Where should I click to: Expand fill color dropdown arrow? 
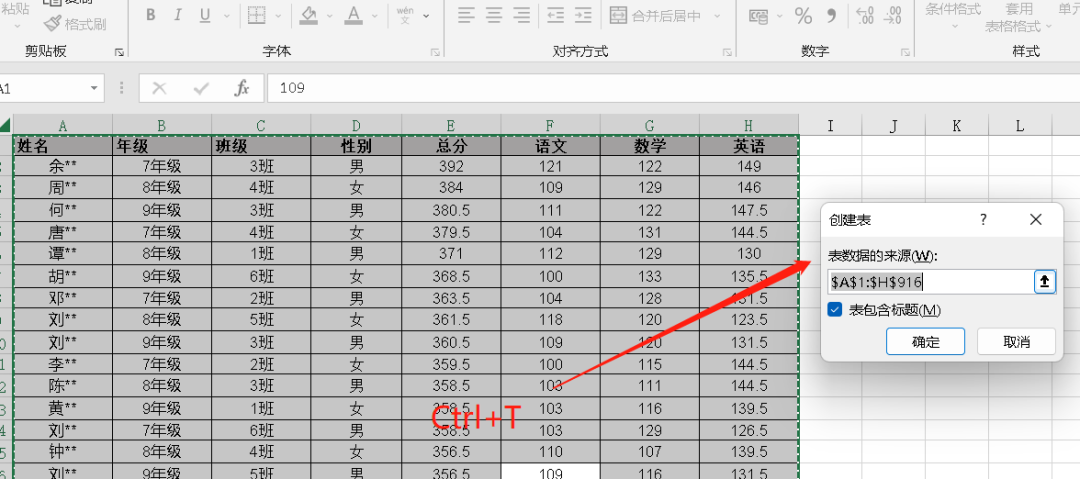tap(329, 16)
